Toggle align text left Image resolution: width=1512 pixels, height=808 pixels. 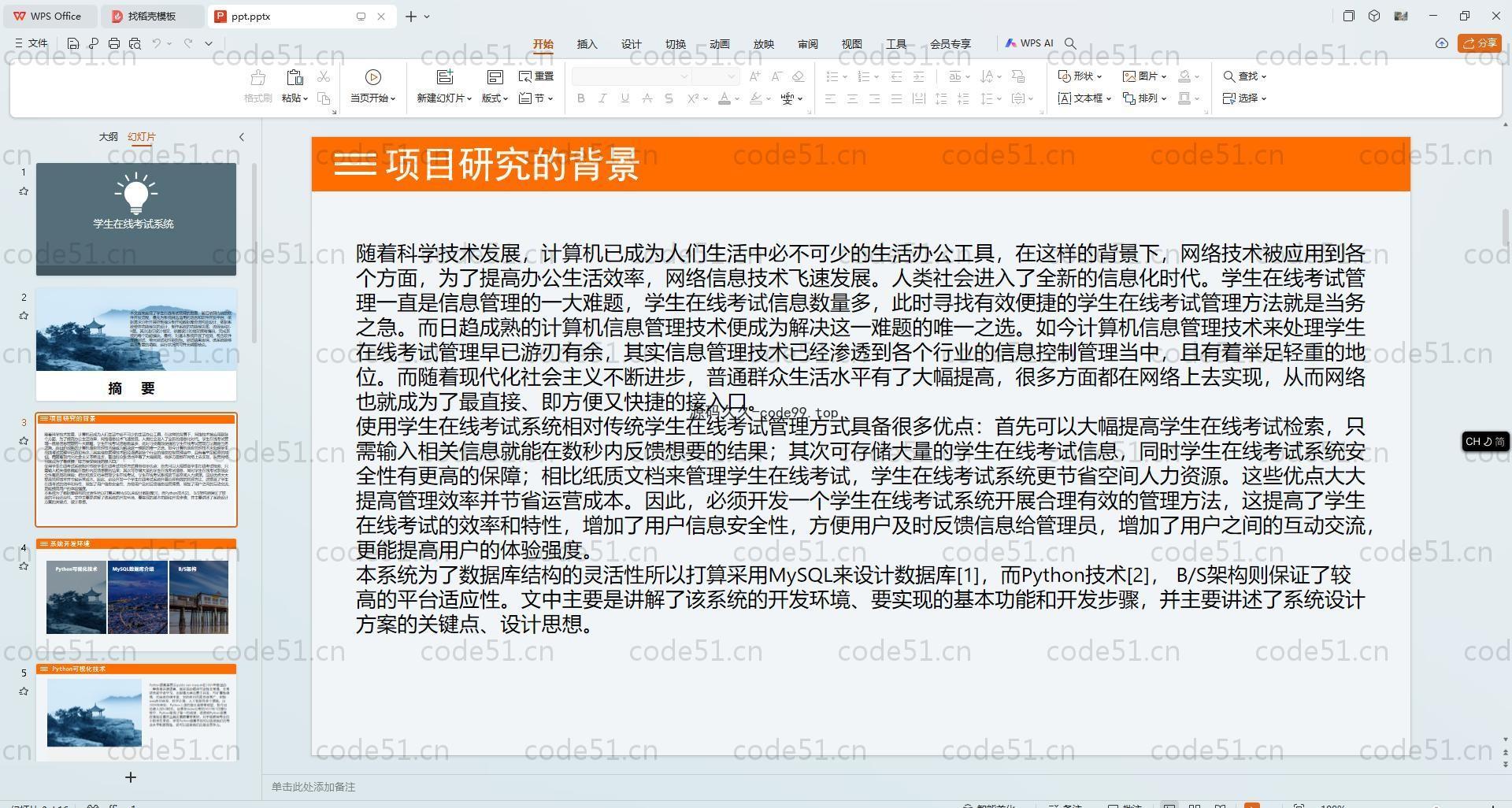(x=830, y=98)
